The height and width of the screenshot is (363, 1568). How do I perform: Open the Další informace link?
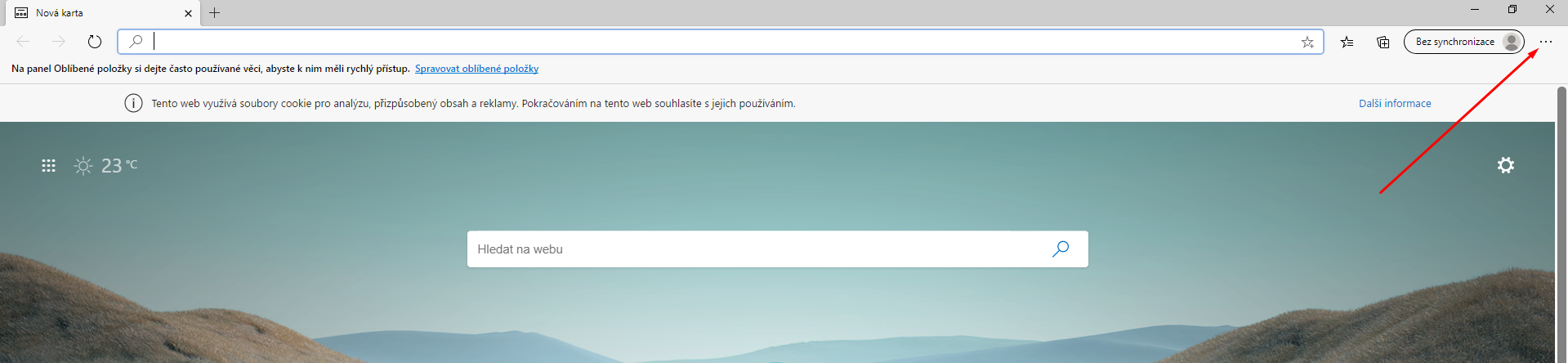pos(1395,103)
